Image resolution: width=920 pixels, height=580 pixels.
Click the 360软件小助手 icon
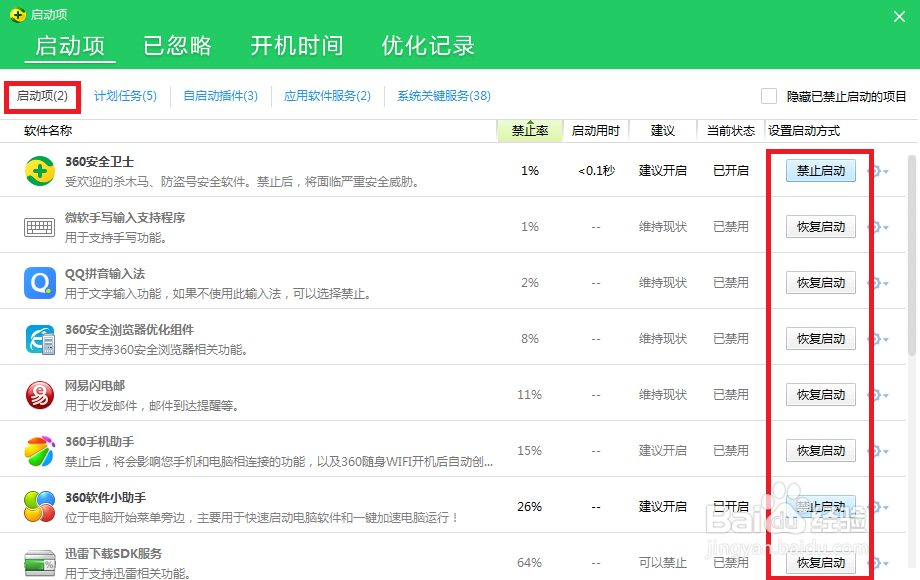click(x=40, y=507)
